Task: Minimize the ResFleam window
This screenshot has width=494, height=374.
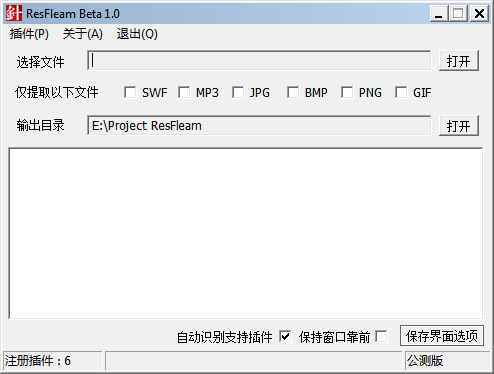Action: coord(439,14)
